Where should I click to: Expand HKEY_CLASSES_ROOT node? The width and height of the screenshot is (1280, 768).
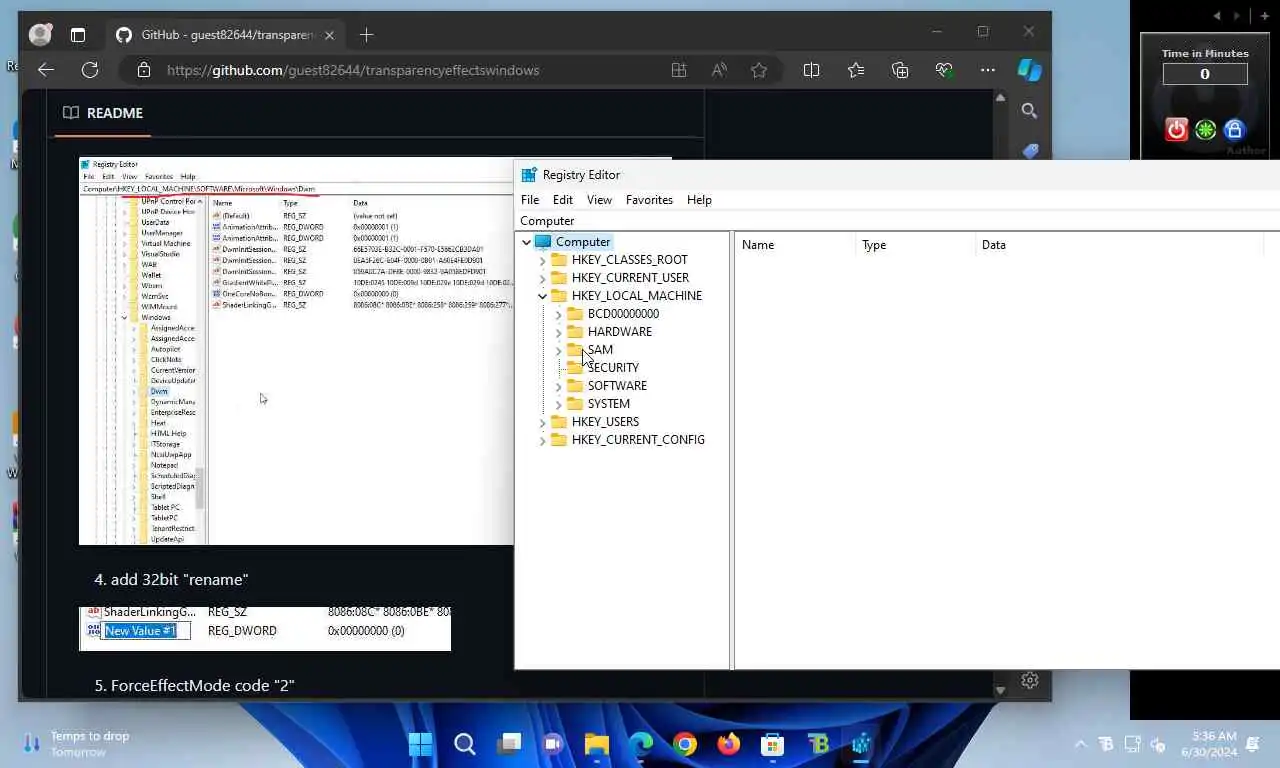click(x=542, y=260)
